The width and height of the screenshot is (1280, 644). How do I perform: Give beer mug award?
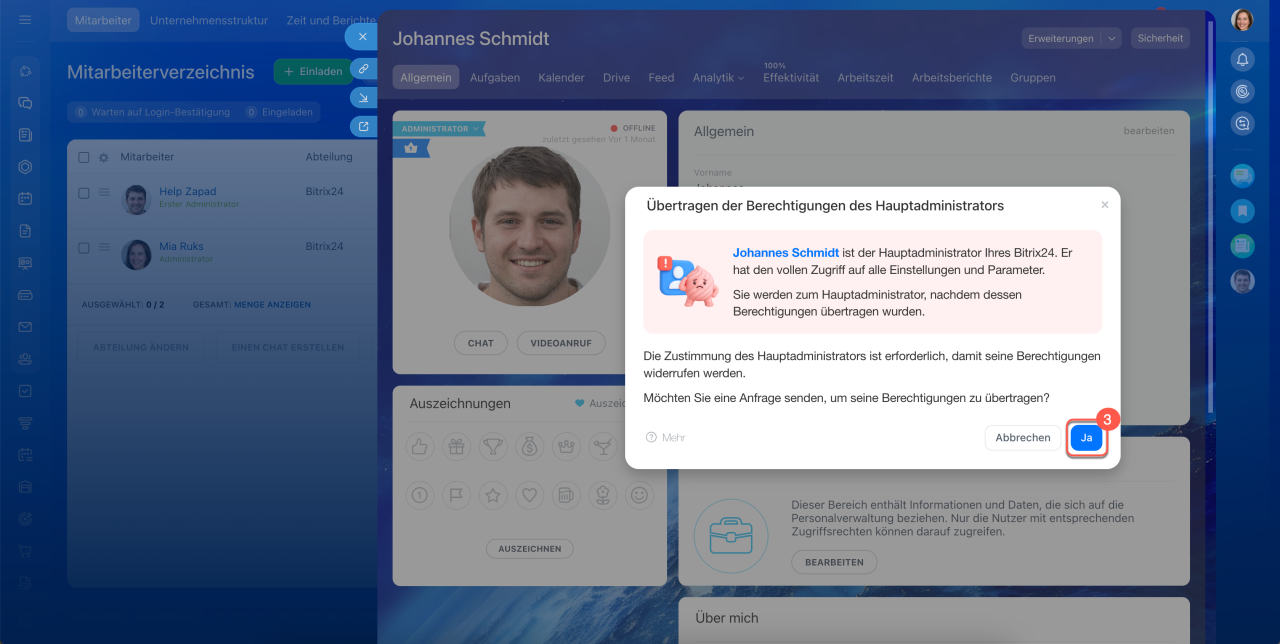point(566,494)
